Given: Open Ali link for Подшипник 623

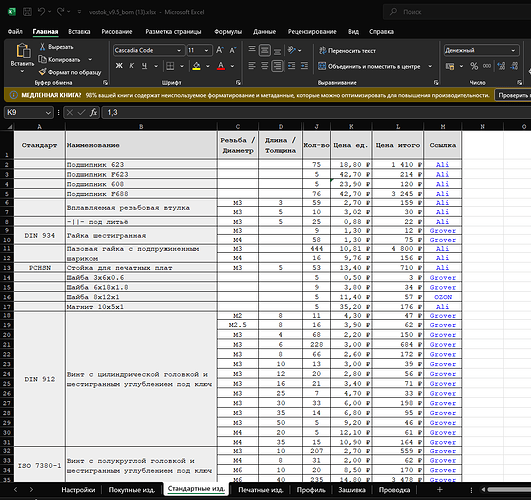Looking at the screenshot, I should pos(442,165).
